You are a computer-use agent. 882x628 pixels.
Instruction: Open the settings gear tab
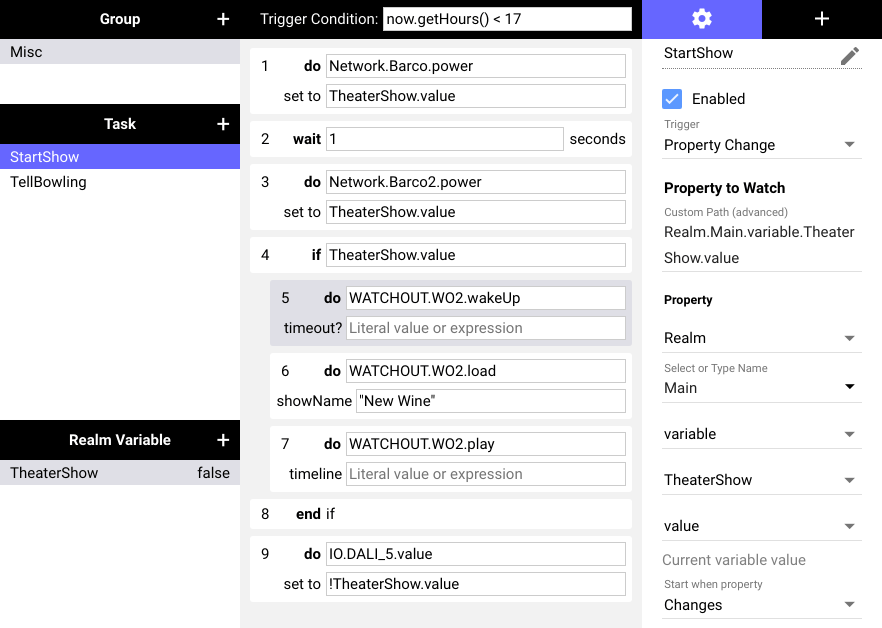point(701,19)
